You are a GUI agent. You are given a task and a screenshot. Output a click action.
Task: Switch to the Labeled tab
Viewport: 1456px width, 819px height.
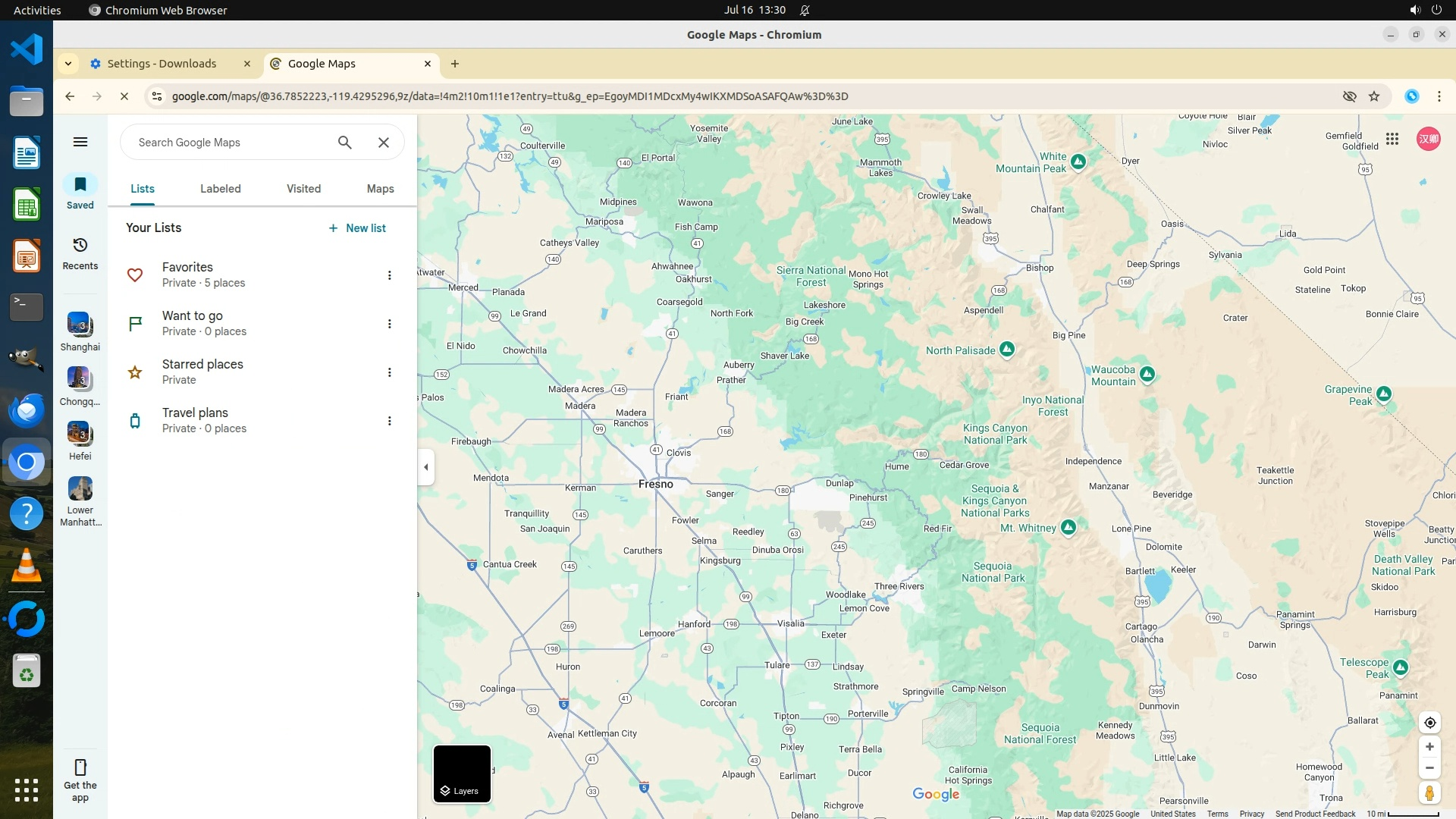point(221,189)
